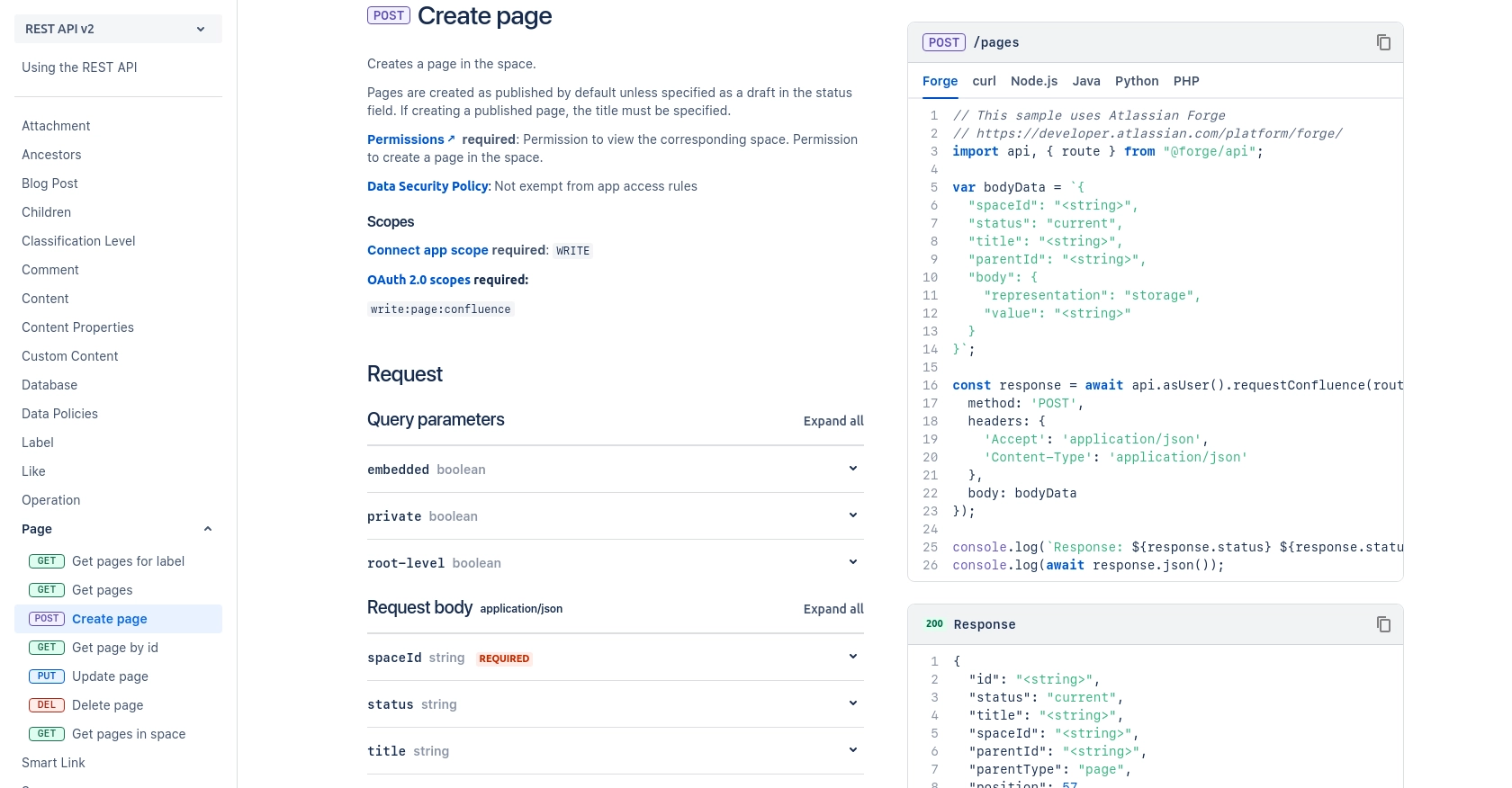
Task: Expand all Query parameters
Action: point(833,421)
